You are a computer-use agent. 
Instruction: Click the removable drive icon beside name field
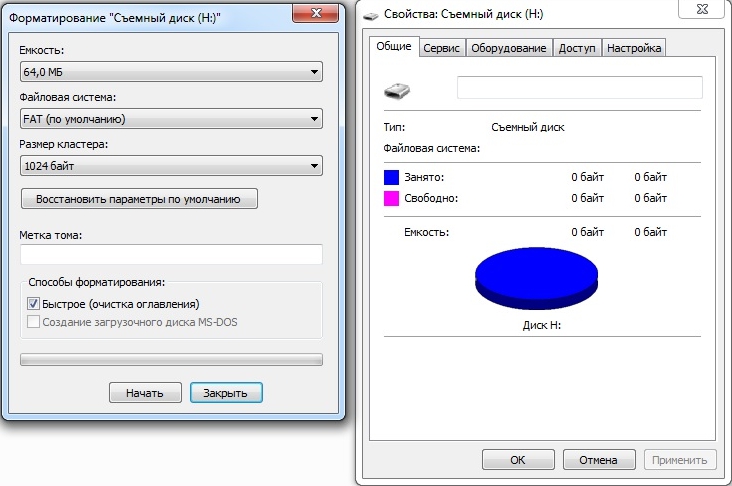(x=397, y=90)
